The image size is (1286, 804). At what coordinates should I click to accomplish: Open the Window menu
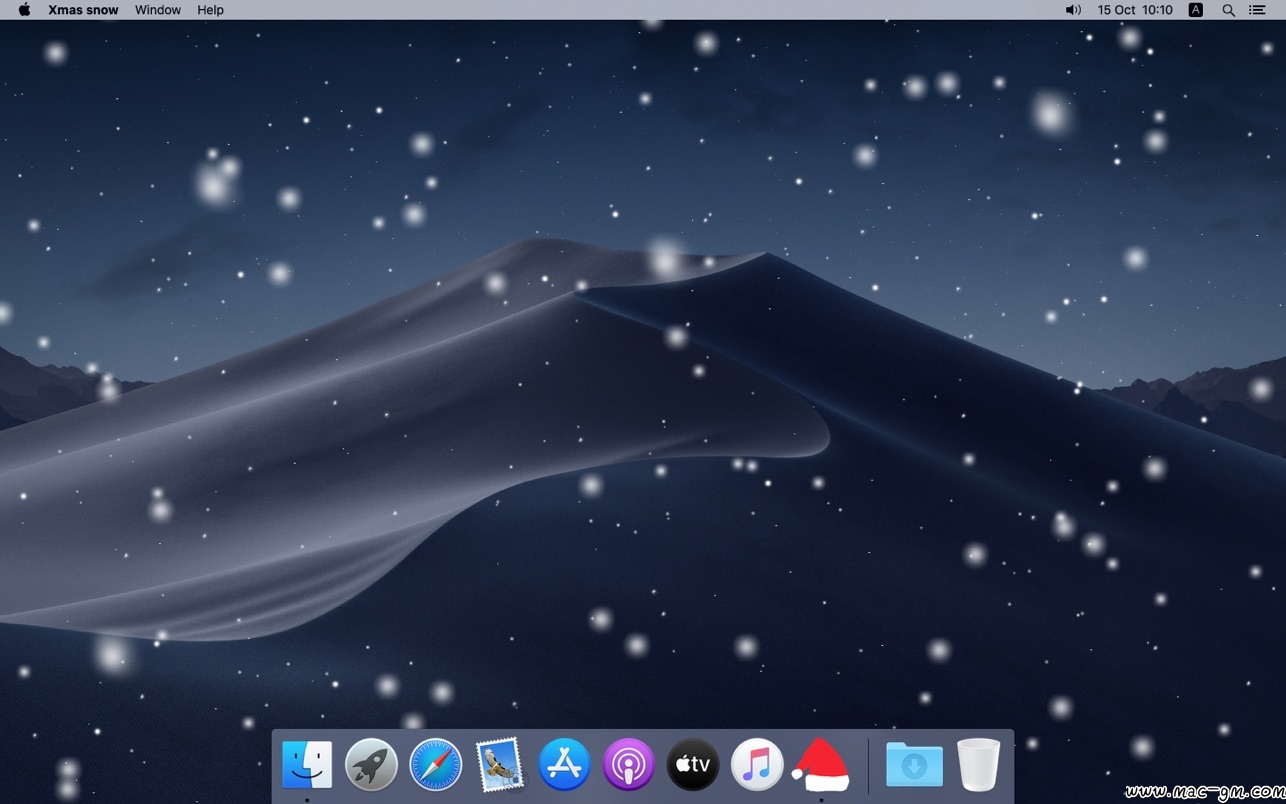tap(158, 10)
